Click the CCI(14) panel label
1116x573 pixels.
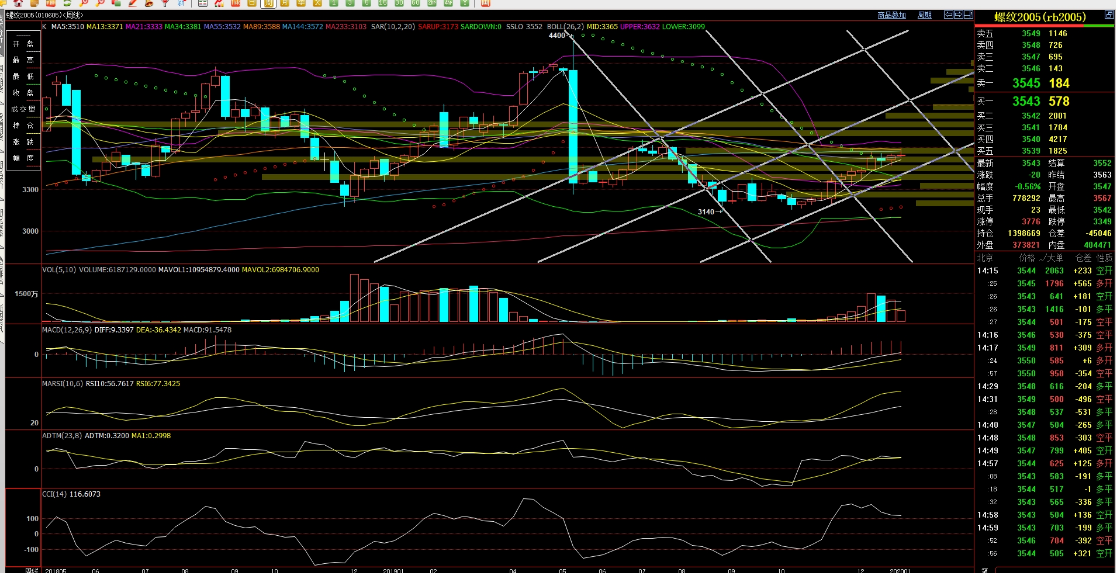56,493
